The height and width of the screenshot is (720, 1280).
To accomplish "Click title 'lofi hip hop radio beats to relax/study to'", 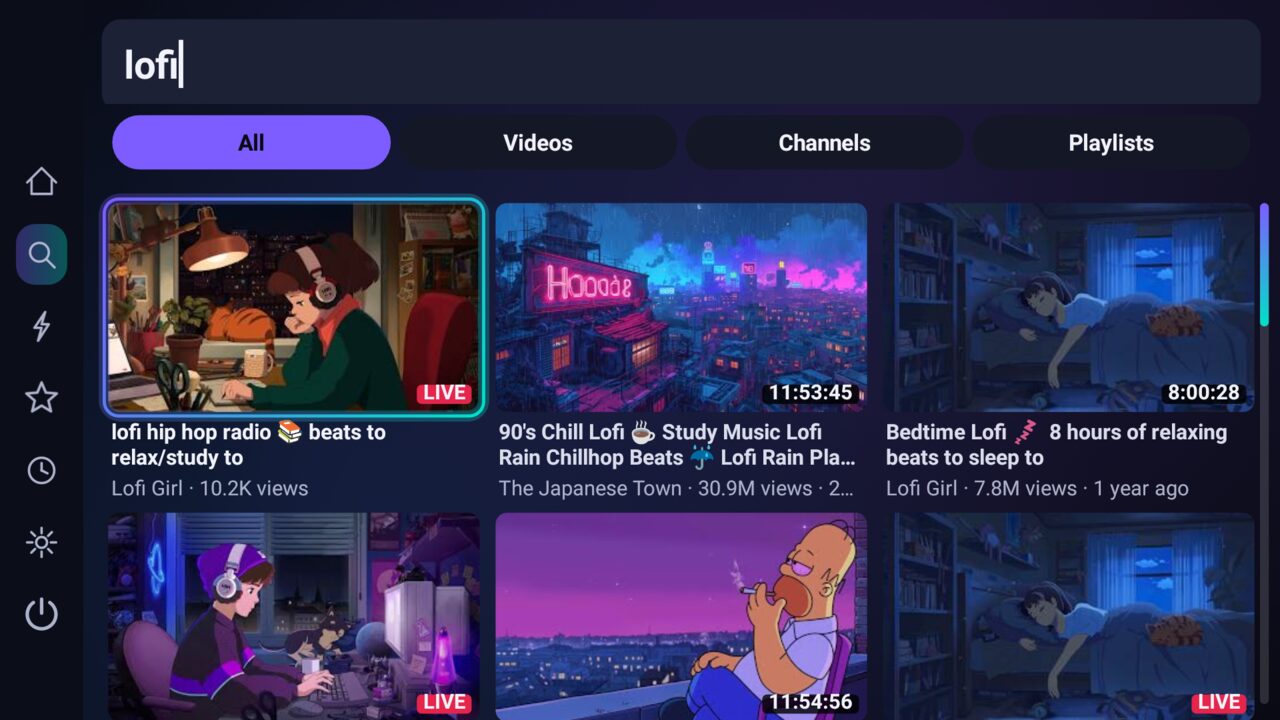I will (x=248, y=445).
